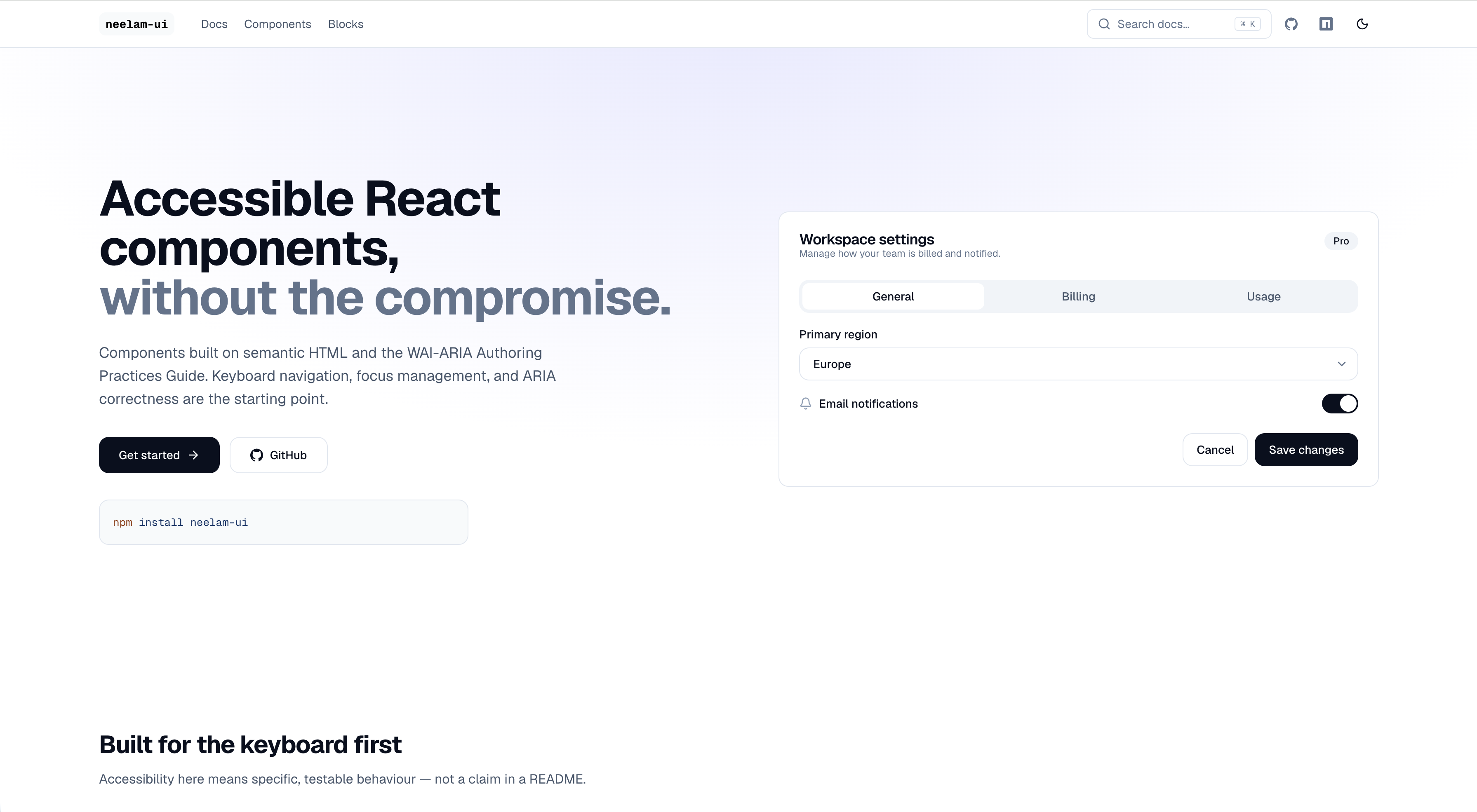
Task: Click the search magnifier icon
Action: pyautogui.click(x=1104, y=24)
